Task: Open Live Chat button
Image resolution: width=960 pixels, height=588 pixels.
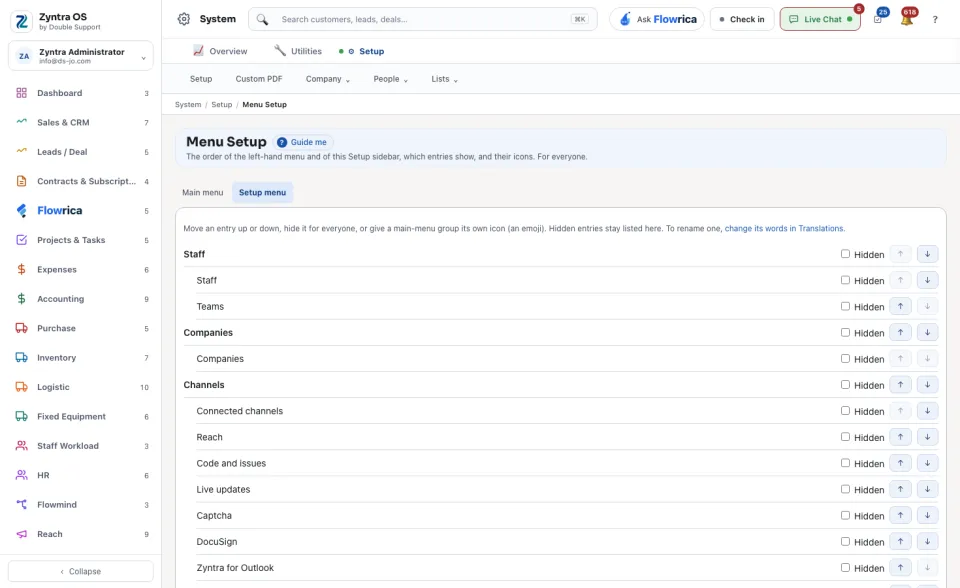Action: click(820, 19)
